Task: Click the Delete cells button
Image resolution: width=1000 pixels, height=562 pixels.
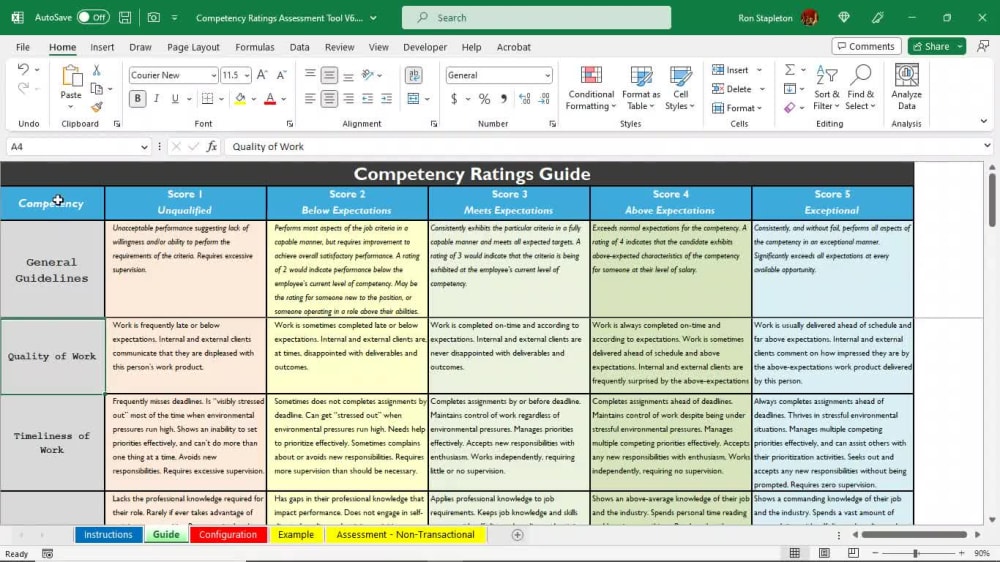Action: [732, 89]
